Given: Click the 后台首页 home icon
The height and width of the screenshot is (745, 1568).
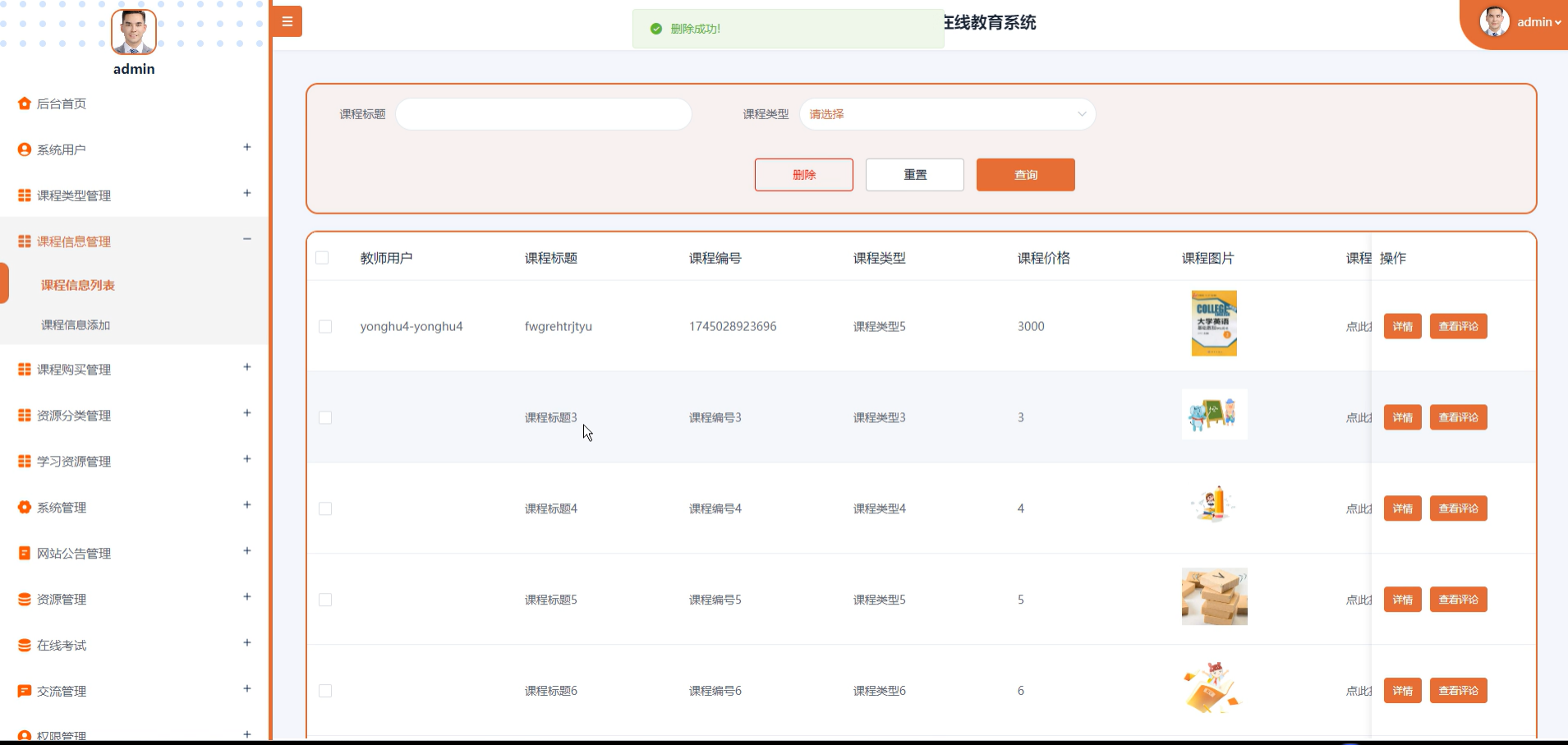Looking at the screenshot, I should click(25, 103).
